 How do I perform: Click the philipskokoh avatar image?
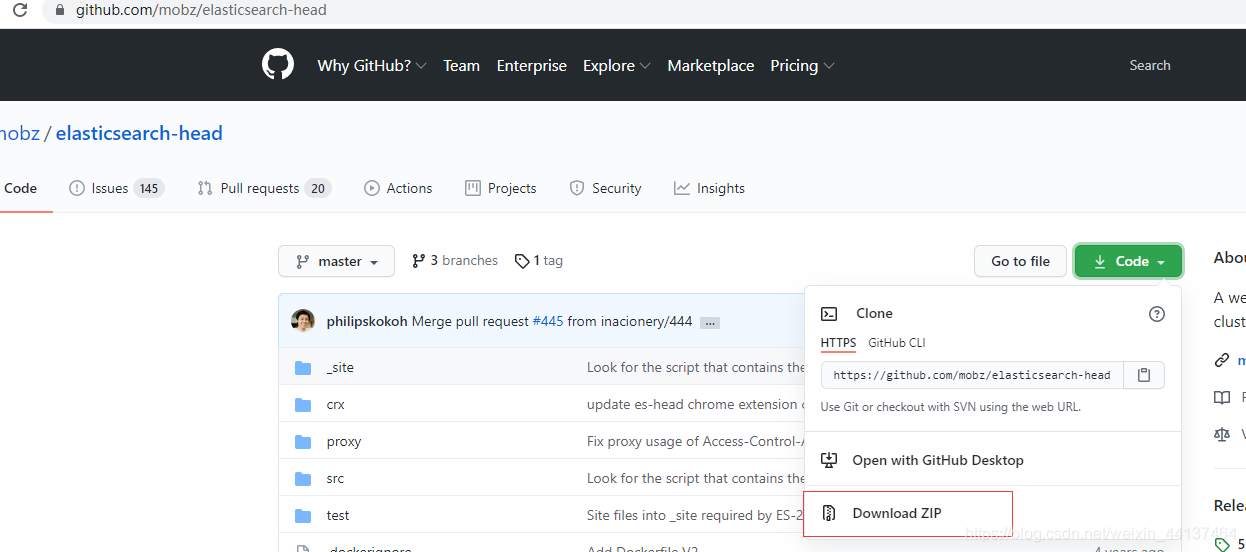[x=303, y=321]
